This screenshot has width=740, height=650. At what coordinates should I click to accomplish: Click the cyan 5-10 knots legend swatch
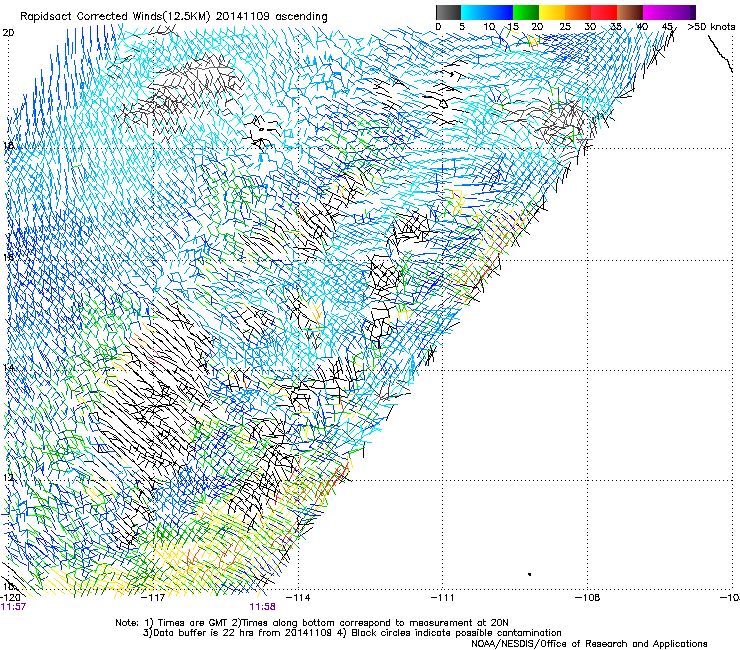pos(474,12)
